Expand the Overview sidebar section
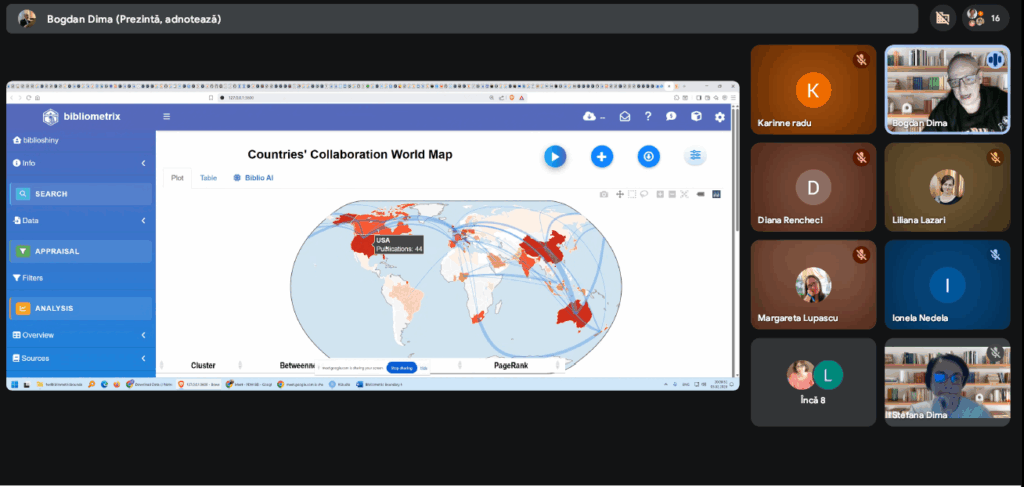The height and width of the screenshot is (487, 1024). 80,335
